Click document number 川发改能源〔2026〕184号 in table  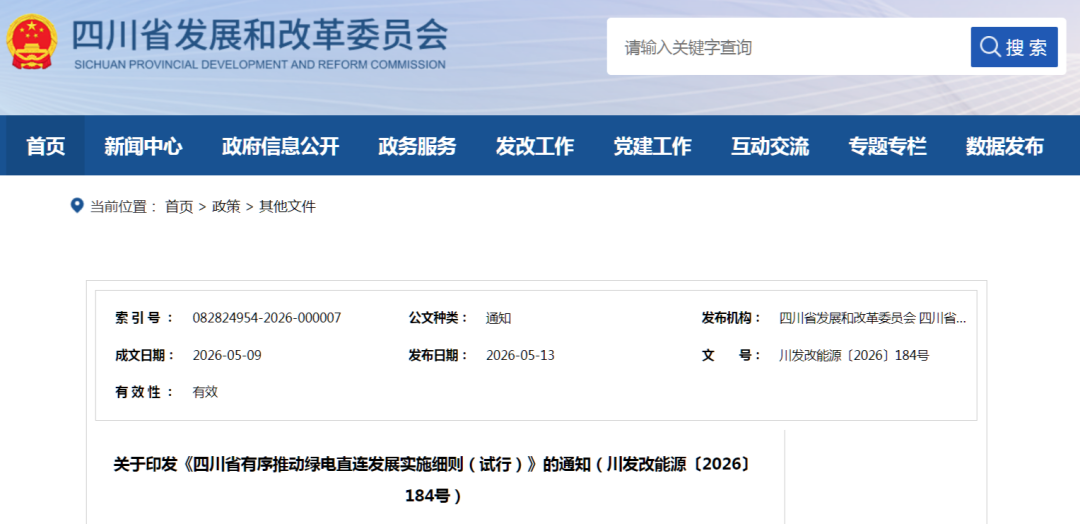(x=854, y=355)
